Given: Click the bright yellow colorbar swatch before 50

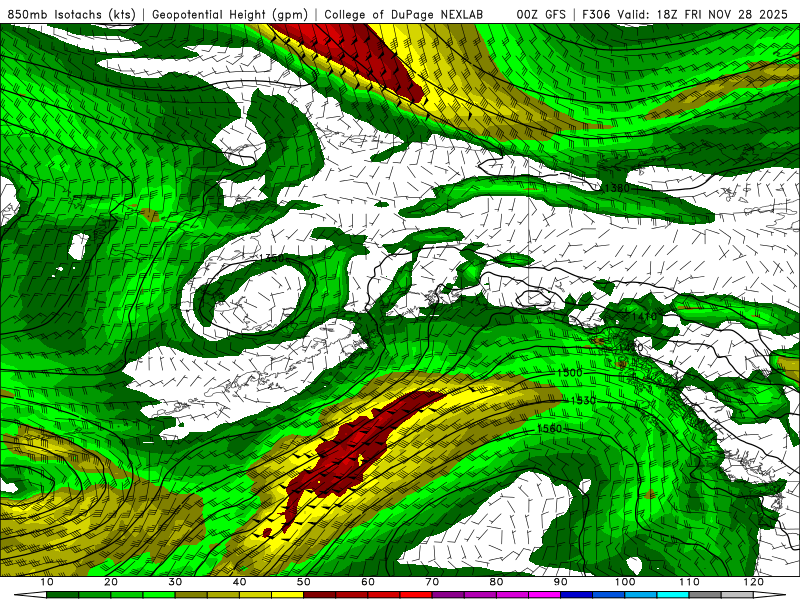Looking at the screenshot, I should [x=287, y=595].
